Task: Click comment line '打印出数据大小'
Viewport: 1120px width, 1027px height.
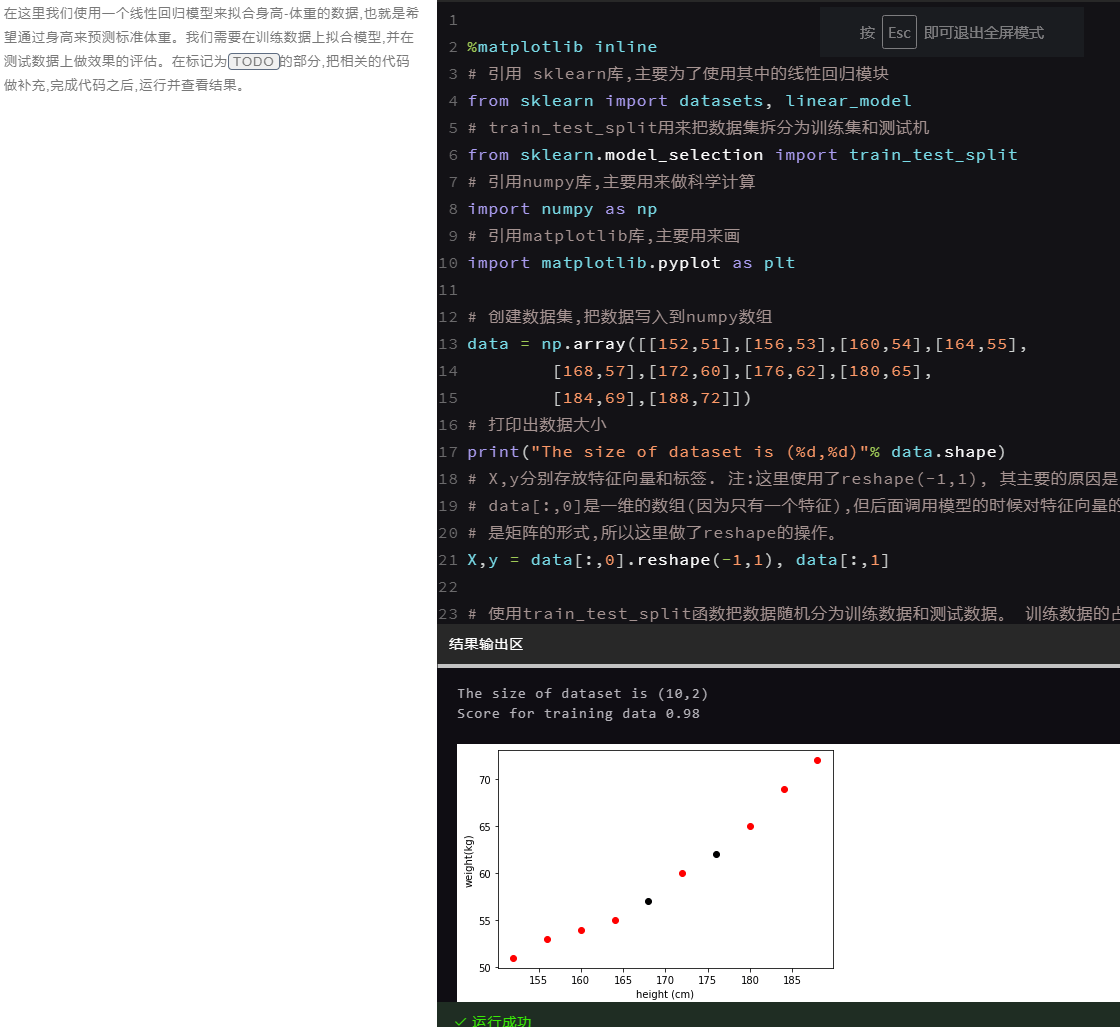Action: click(537, 425)
